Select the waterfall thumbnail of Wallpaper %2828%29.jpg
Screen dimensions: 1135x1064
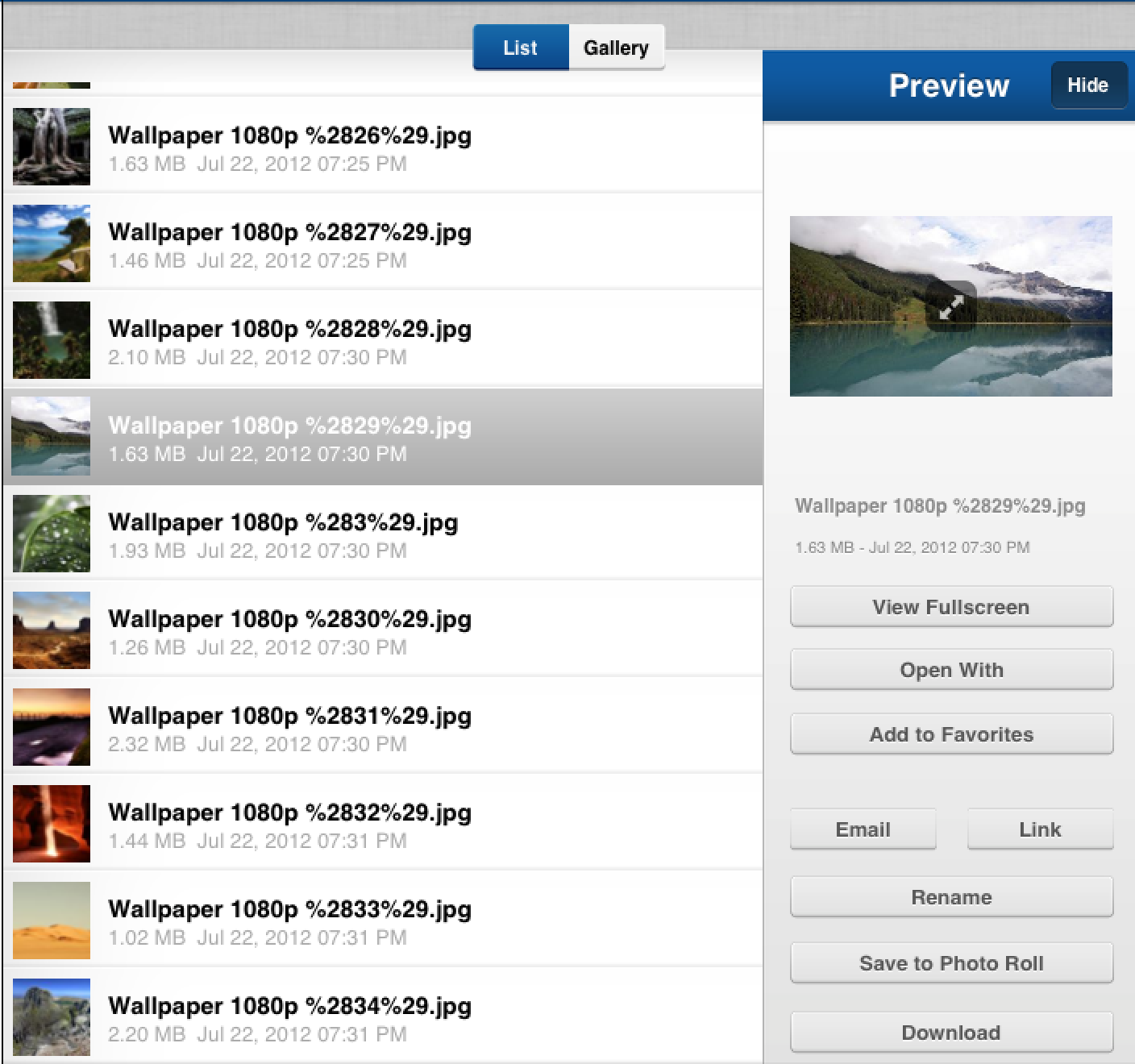point(52,340)
